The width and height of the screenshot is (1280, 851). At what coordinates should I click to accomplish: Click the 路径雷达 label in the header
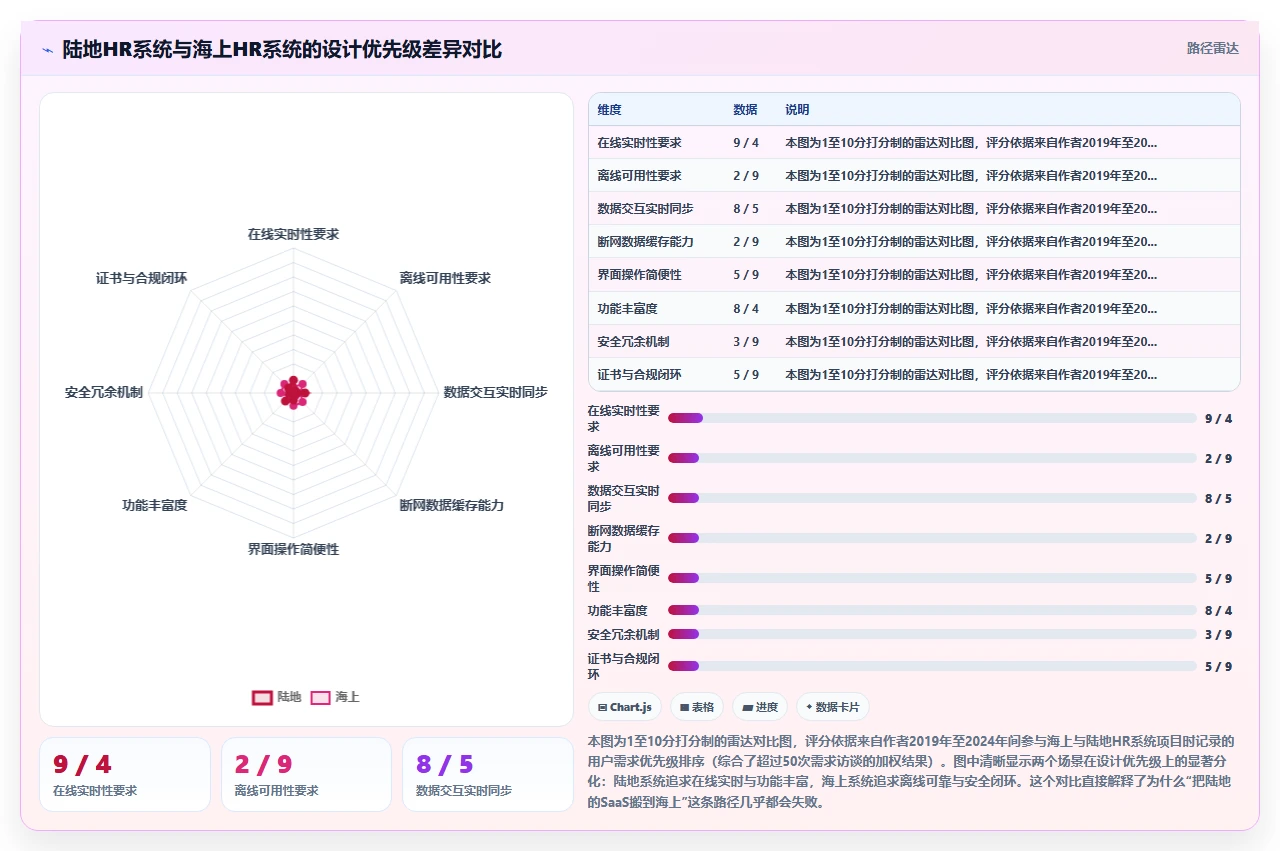[x=1212, y=48]
